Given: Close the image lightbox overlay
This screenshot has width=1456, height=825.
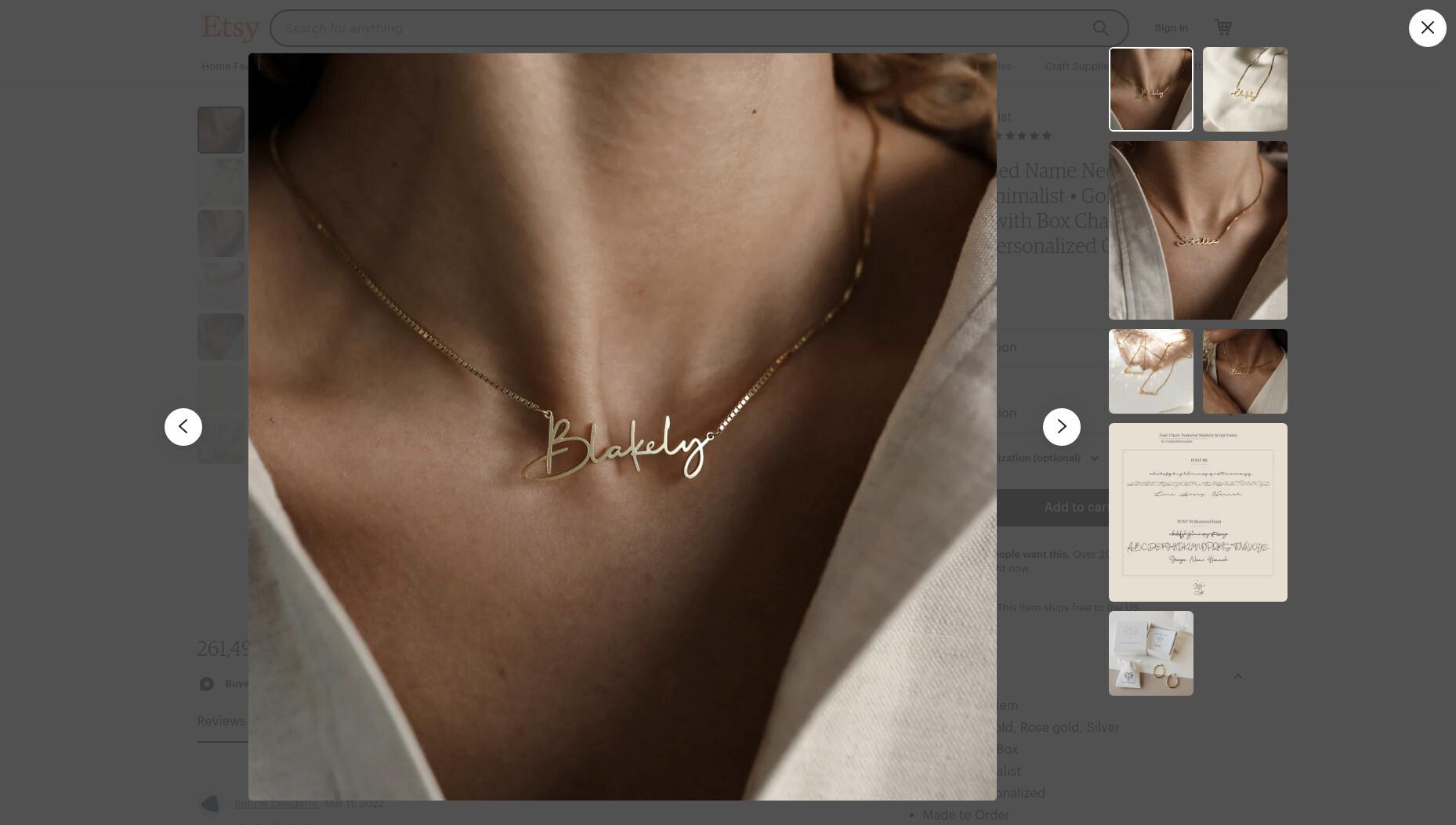Looking at the screenshot, I should click(1427, 28).
